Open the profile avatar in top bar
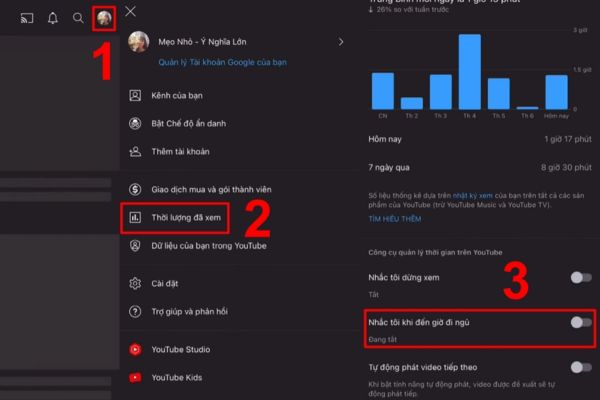Screen dimensions: 600x400 pyautogui.click(x=104, y=18)
